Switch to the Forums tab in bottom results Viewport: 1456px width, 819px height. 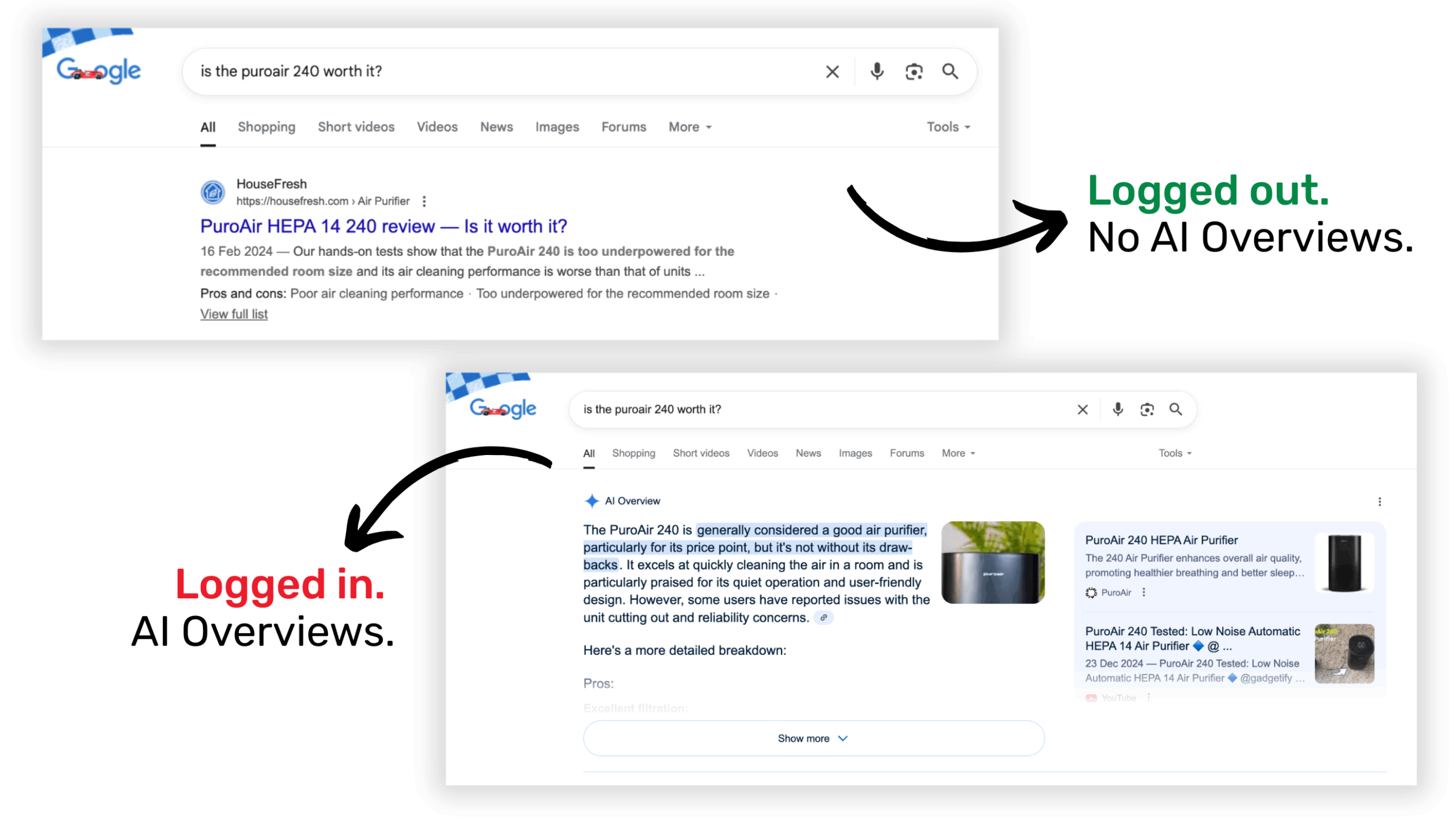(x=907, y=453)
